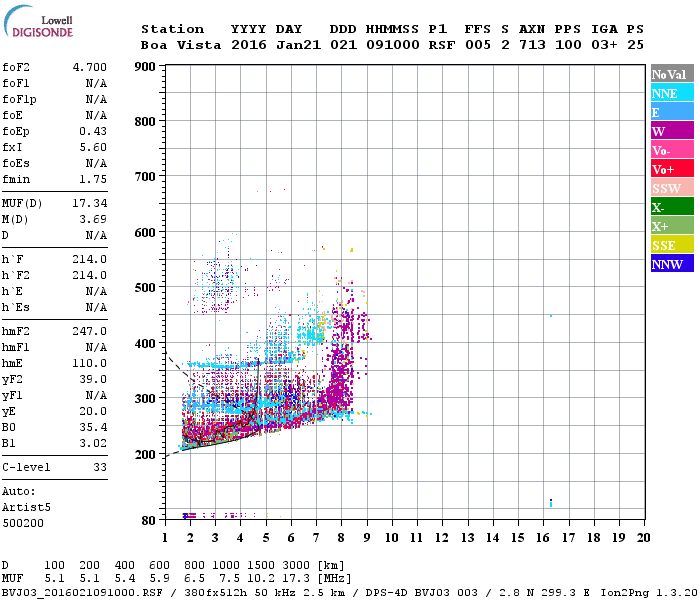Click the SSW light pink legend swatch

click(x=672, y=188)
